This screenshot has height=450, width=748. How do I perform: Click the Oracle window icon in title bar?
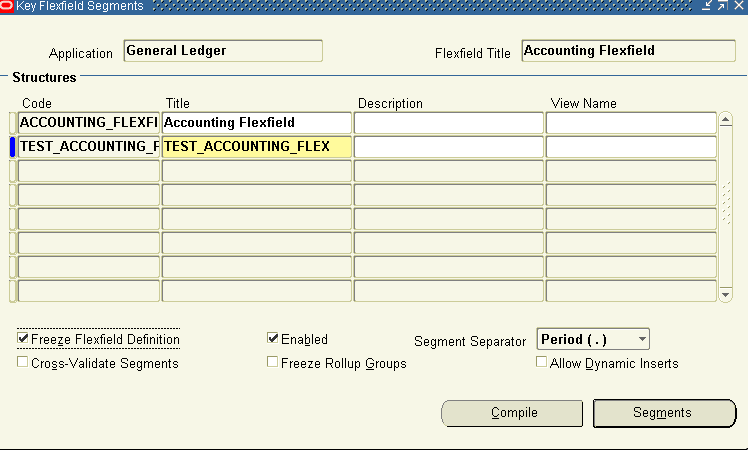7,6
